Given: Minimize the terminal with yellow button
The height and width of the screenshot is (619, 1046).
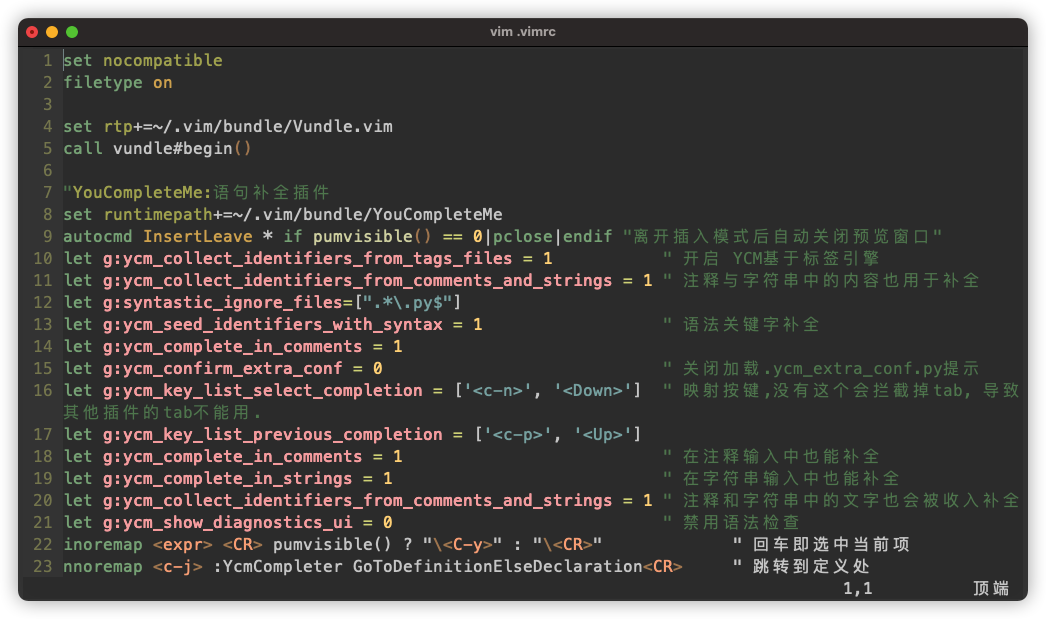Looking at the screenshot, I should [x=52, y=32].
